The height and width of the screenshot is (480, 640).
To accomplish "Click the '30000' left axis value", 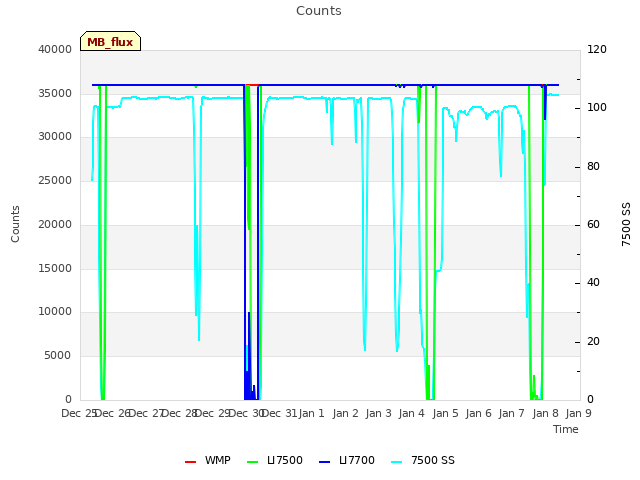I will (55, 136).
